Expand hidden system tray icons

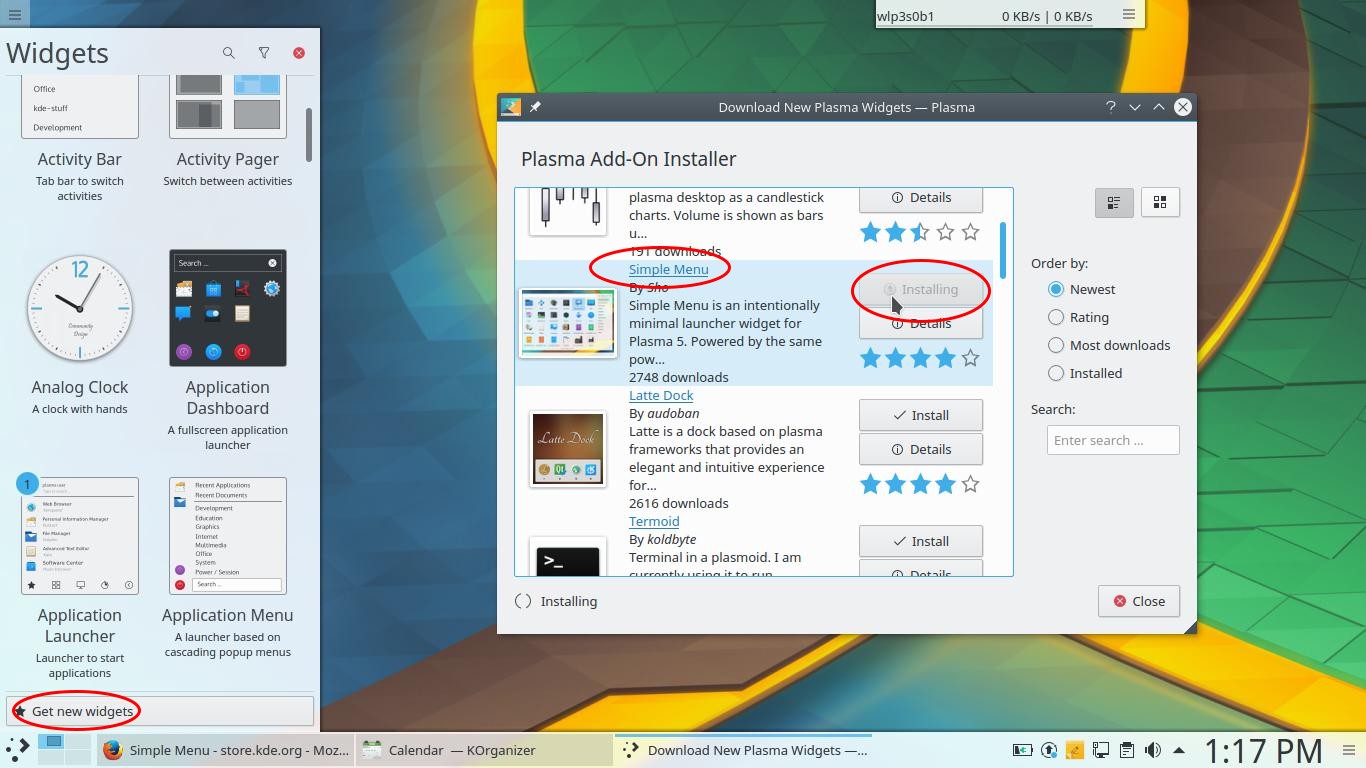click(1178, 750)
